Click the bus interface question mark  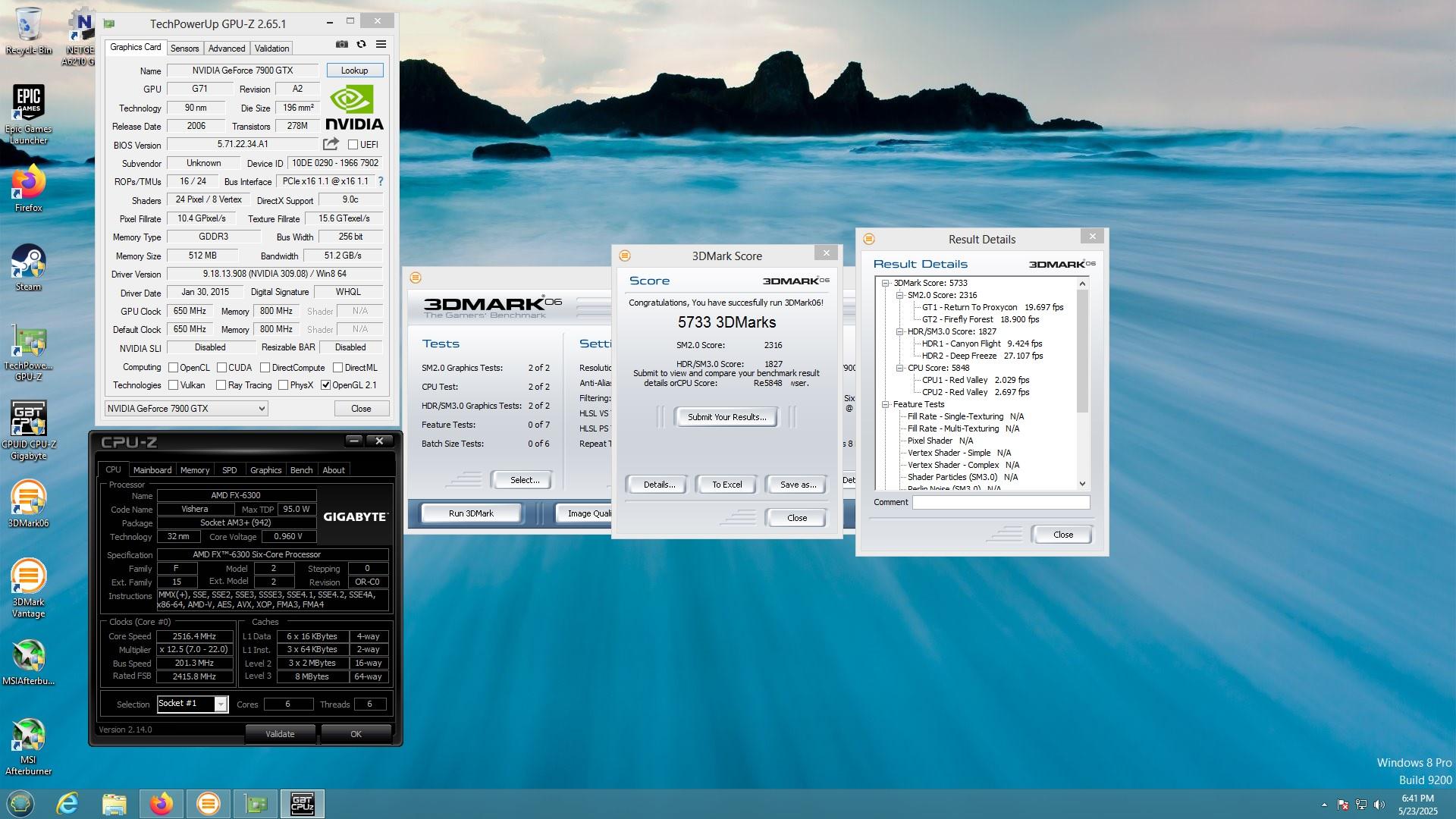click(381, 182)
